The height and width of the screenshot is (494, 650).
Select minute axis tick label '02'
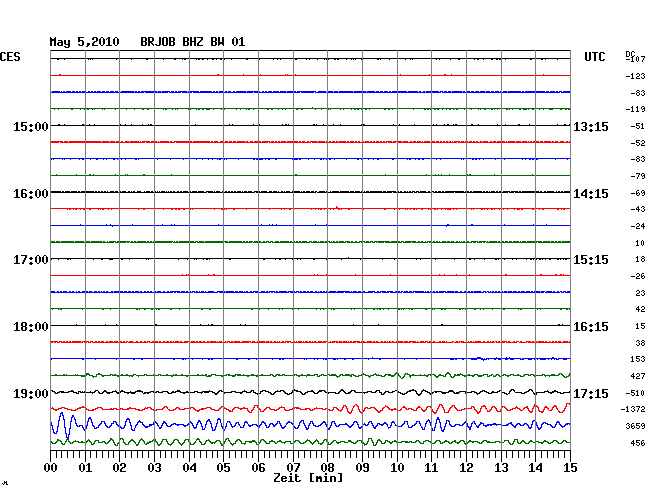(x=119, y=467)
